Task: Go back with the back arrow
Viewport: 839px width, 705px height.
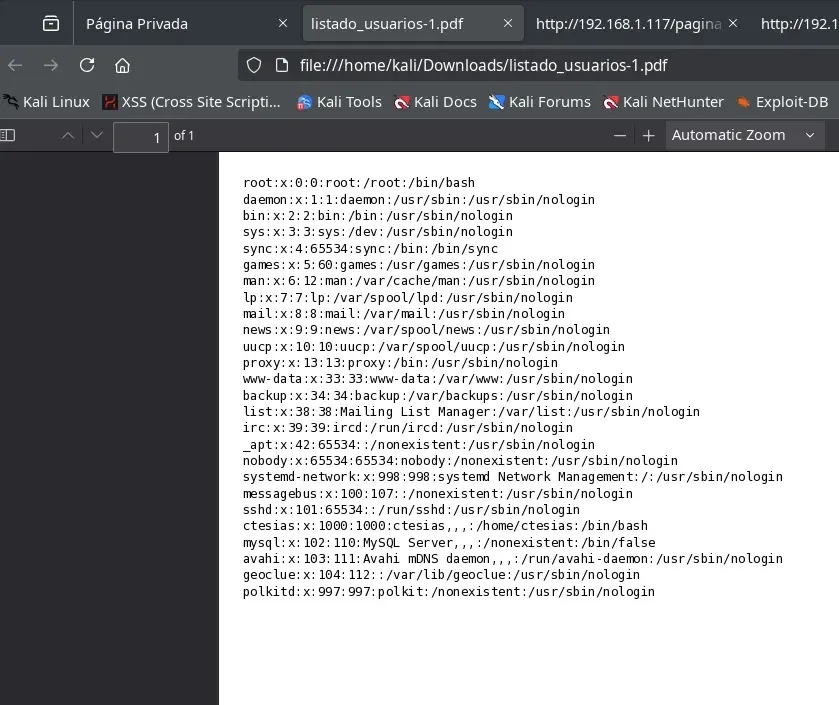Action: pos(15,65)
